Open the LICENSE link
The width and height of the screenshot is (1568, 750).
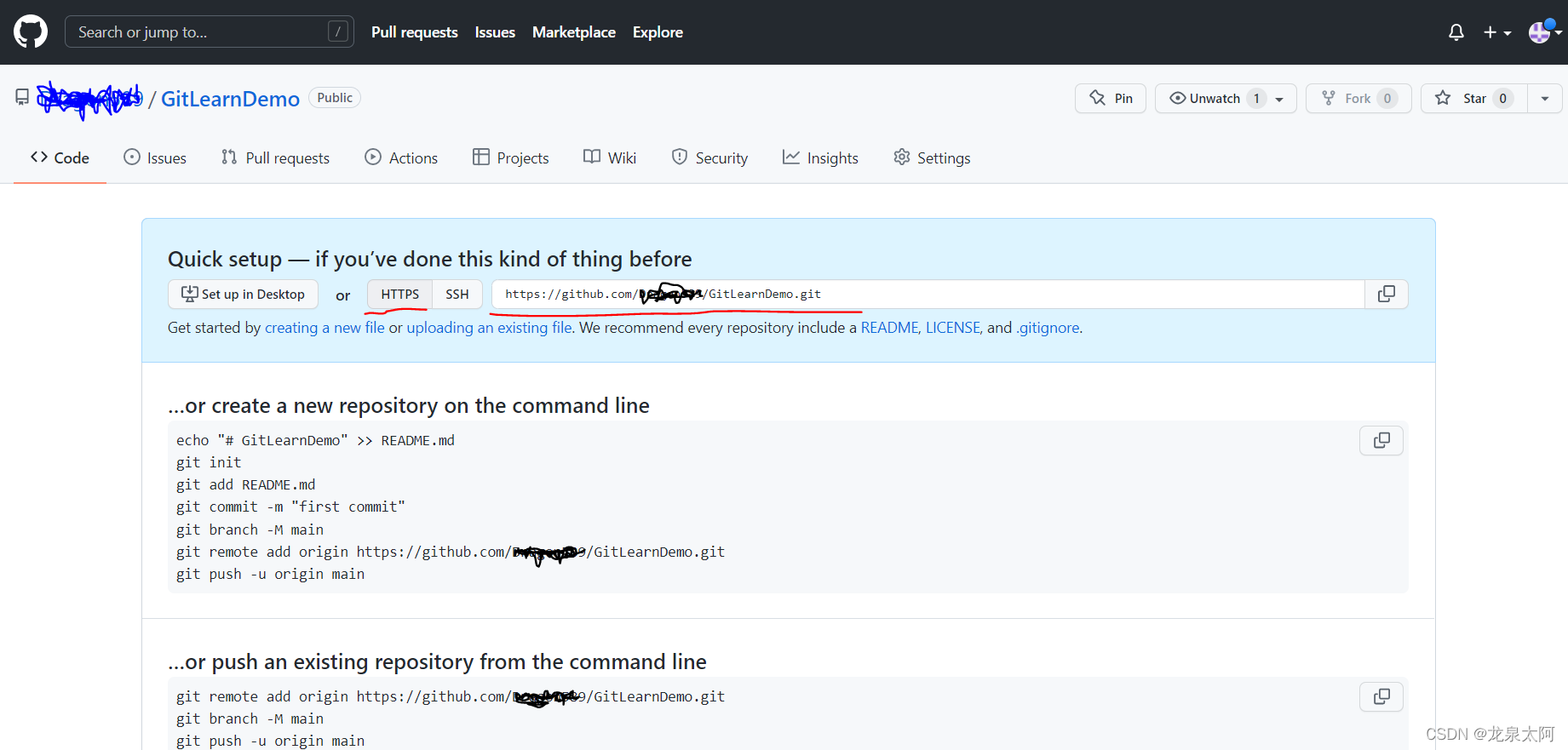pos(953,328)
